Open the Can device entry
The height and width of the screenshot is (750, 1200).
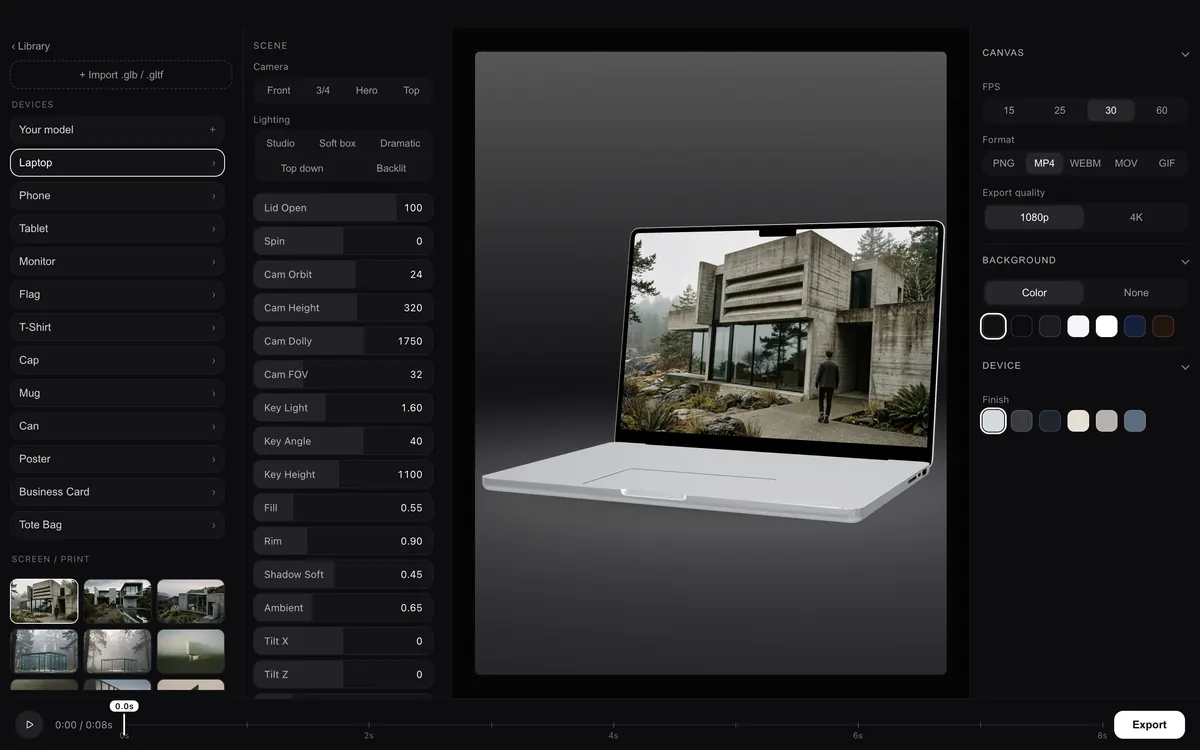117,427
